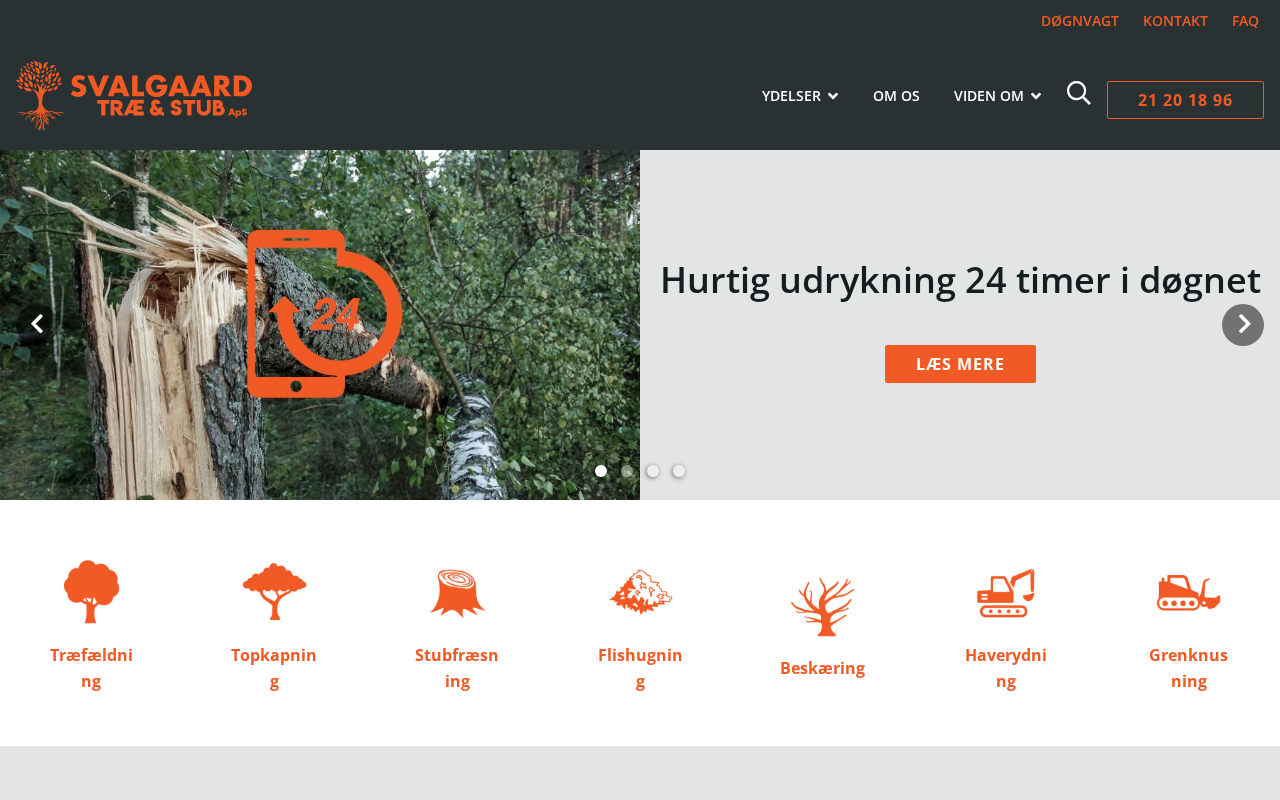This screenshot has height=800, width=1280.
Task: Click the Svalgaard Træ & Stub logo
Action: pyautogui.click(x=134, y=95)
